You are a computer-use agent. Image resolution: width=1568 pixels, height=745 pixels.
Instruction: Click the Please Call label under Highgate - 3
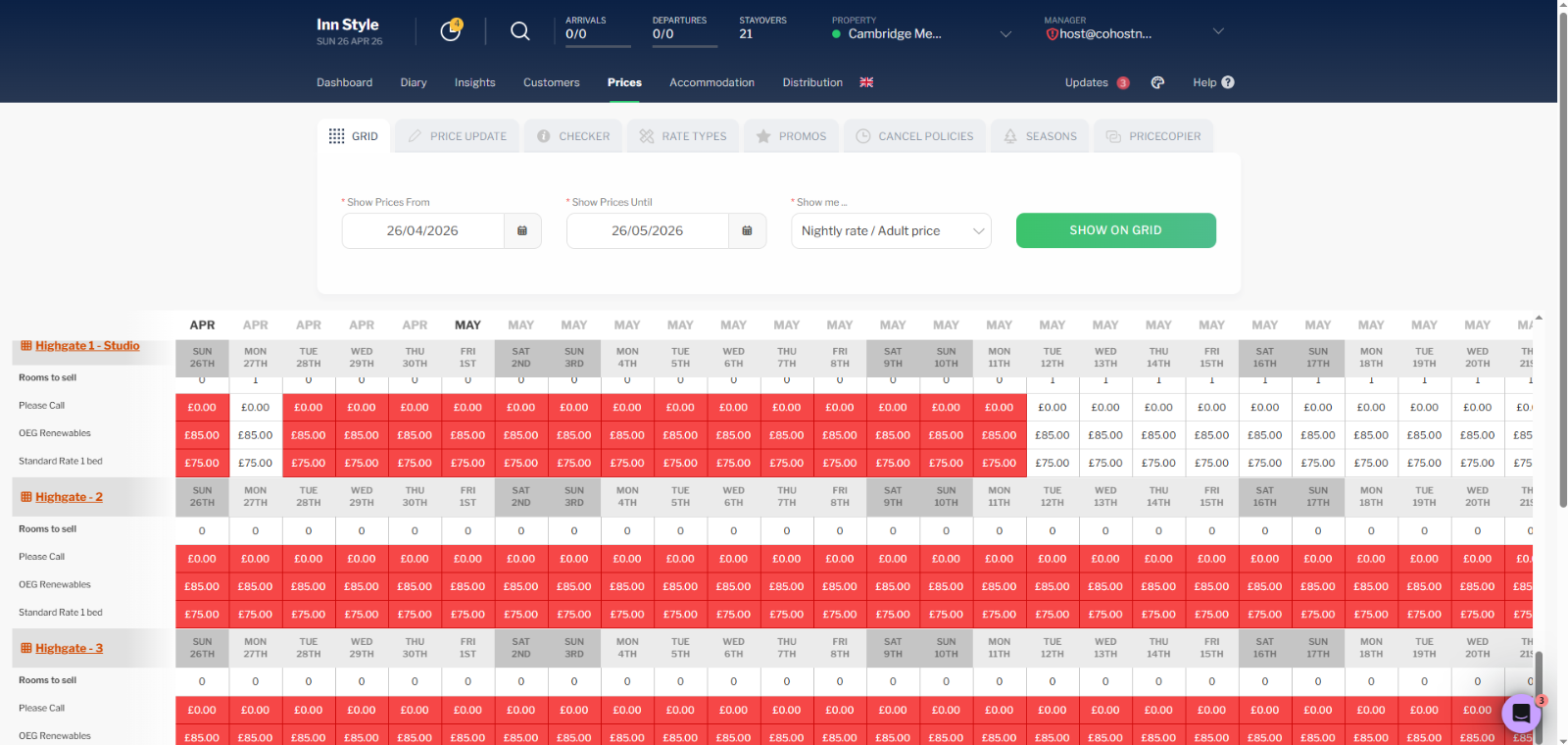point(42,708)
